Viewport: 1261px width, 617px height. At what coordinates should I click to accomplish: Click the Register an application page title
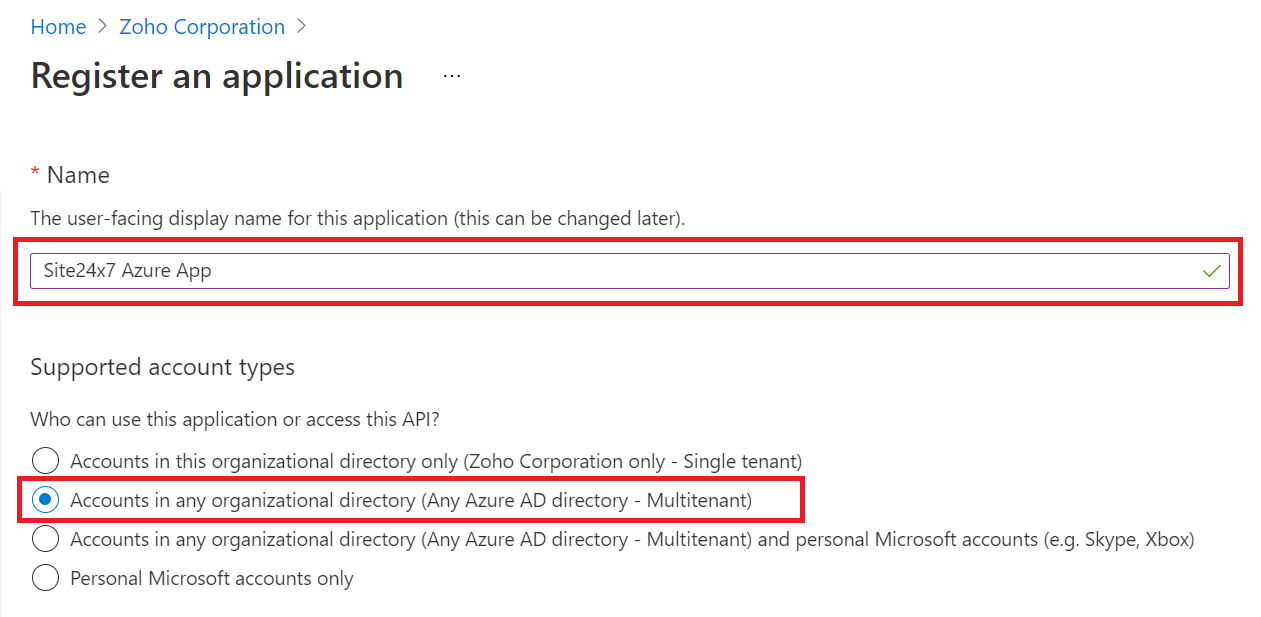point(217,77)
